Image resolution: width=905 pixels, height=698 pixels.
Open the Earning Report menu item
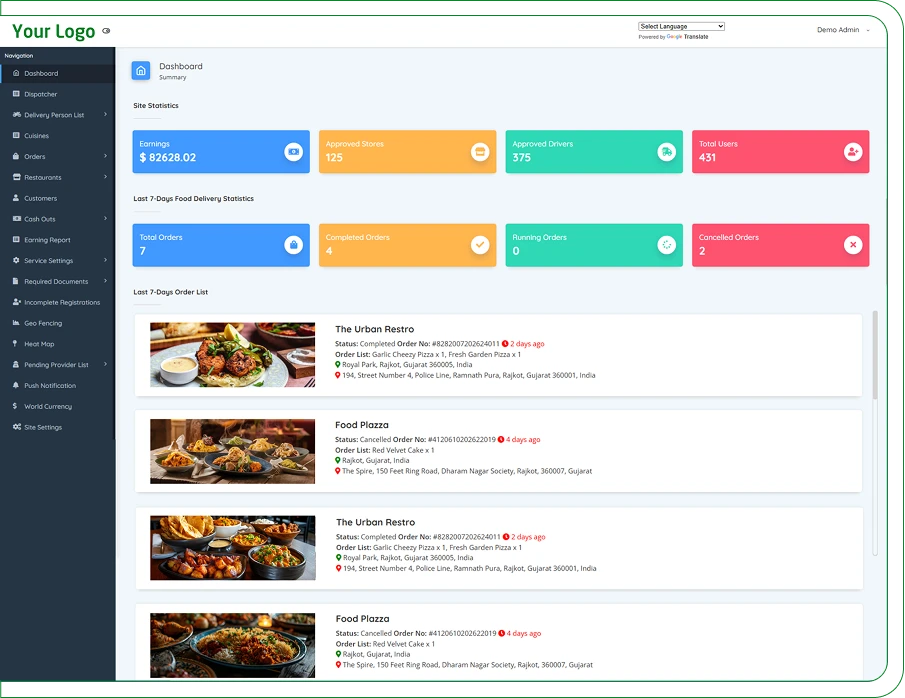pyautogui.click(x=57, y=240)
